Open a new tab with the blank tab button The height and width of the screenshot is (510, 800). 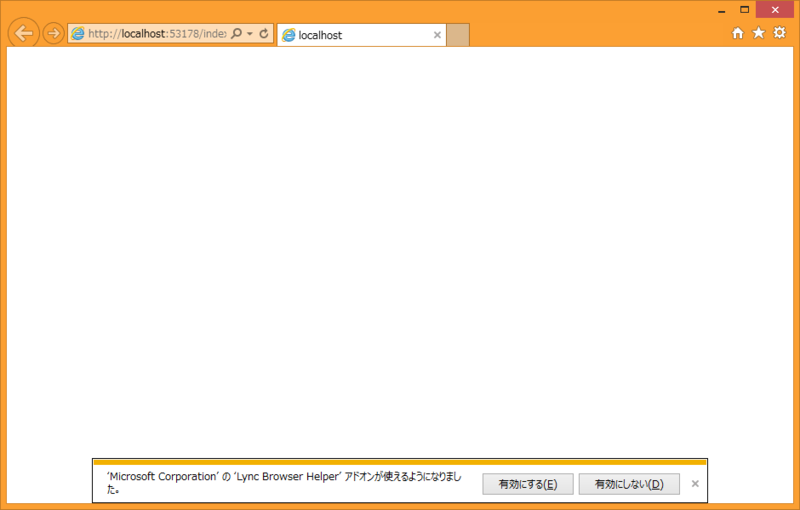click(458, 35)
